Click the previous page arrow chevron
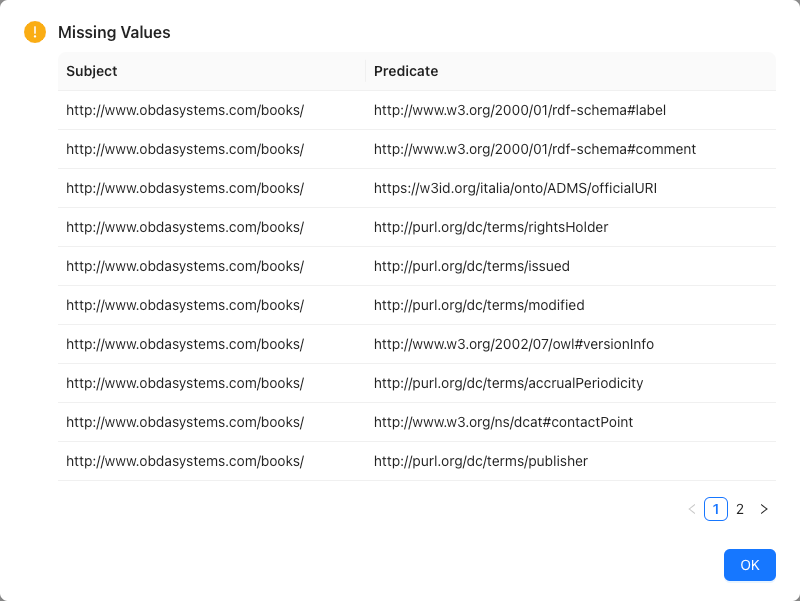800x601 pixels. click(x=692, y=509)
